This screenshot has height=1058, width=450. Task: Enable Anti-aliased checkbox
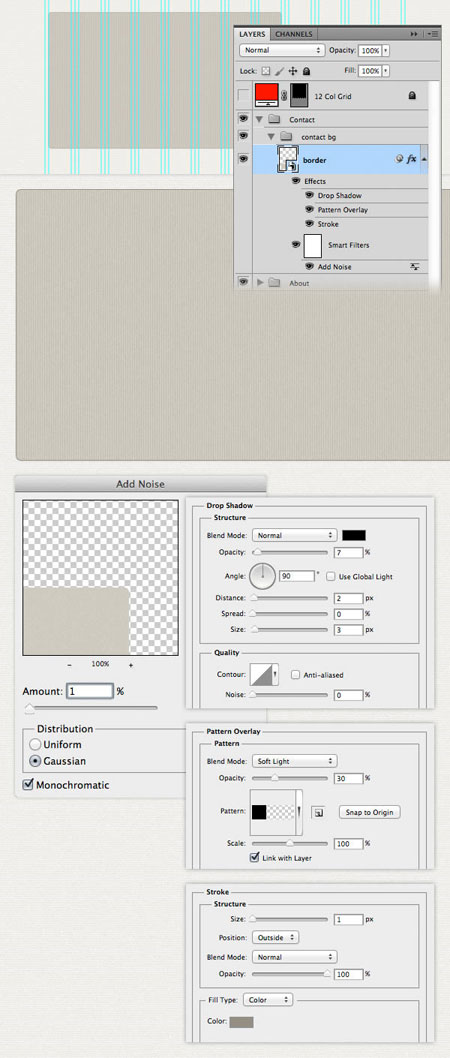click(295, 674)
